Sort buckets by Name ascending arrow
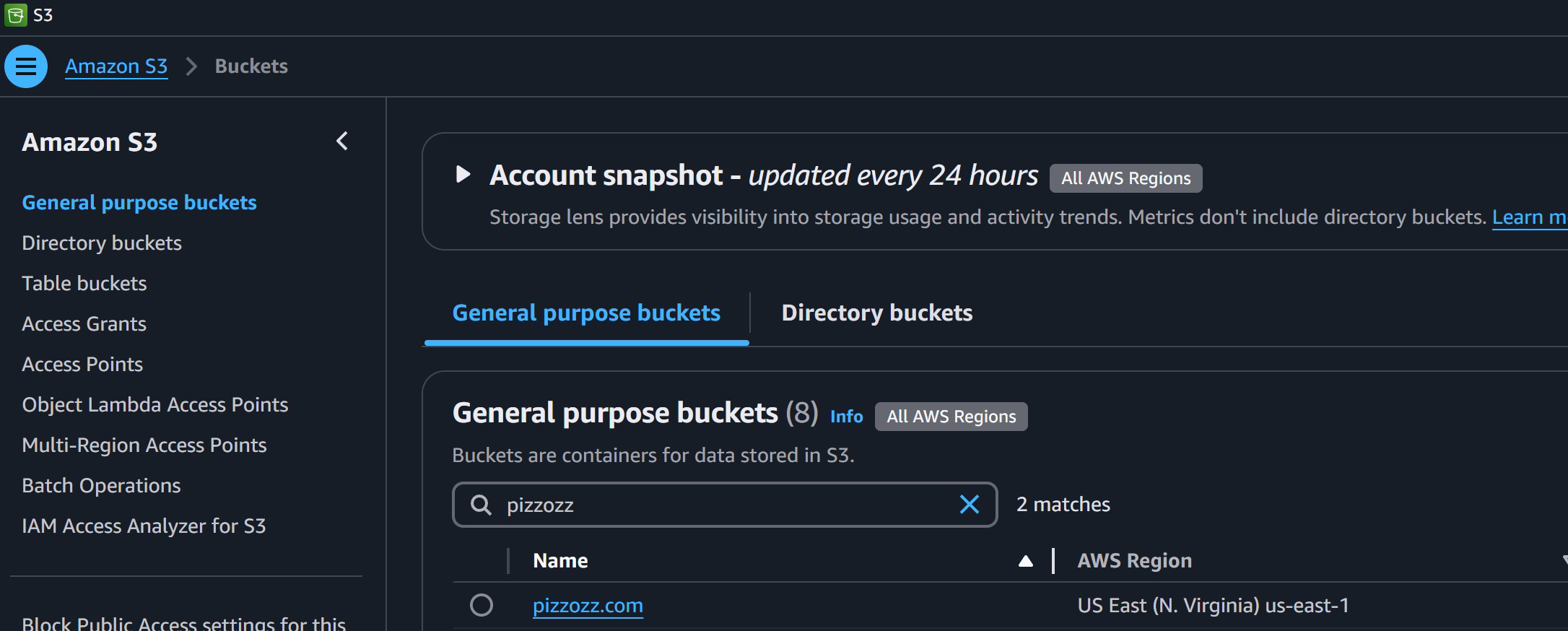The height and width of the screenshot is (631, 1568). 1025,561
